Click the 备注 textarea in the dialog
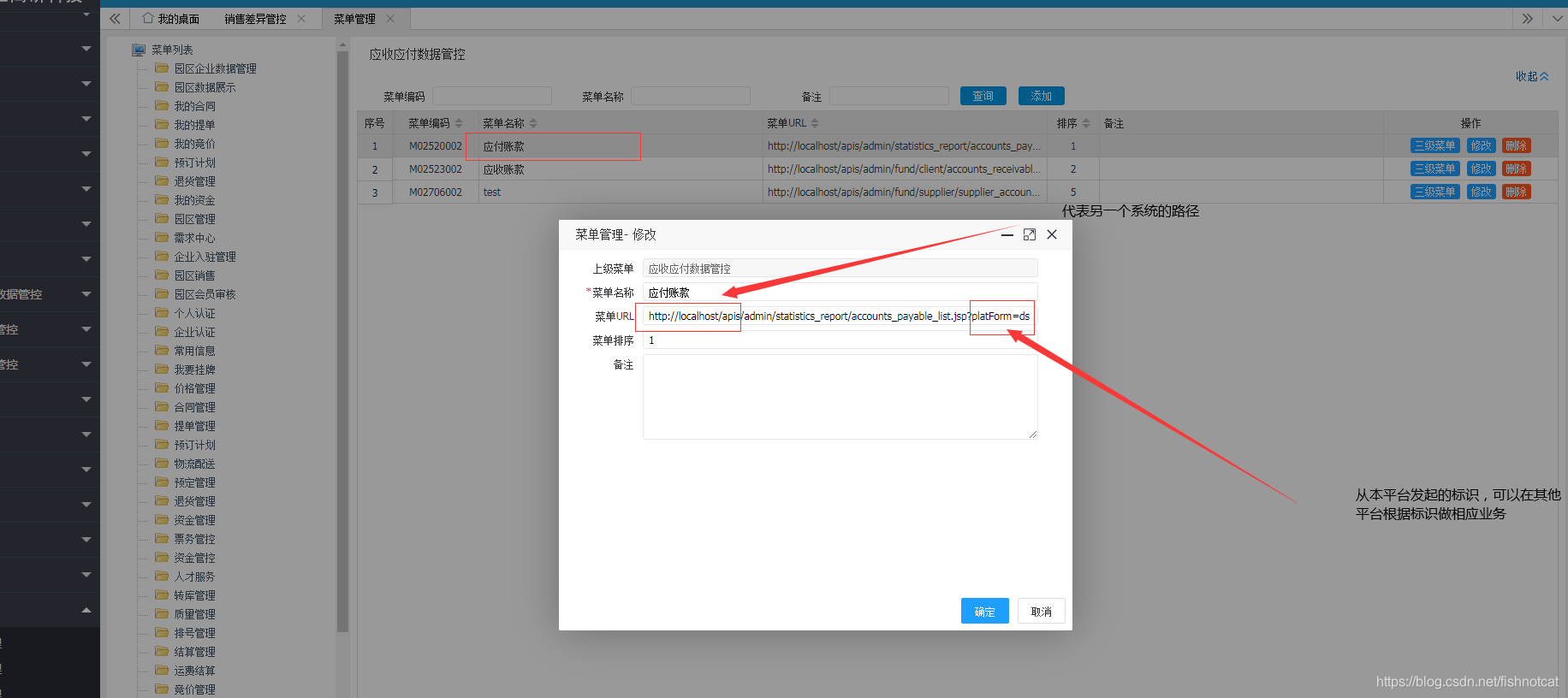 840,397
